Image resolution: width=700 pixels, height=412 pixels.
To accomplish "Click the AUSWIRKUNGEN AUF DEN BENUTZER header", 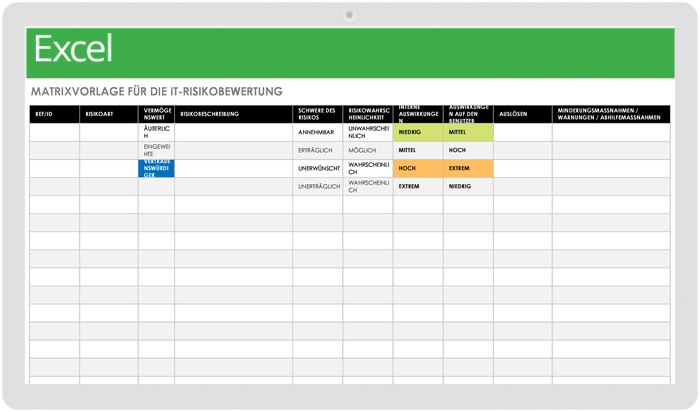I will [468, 114].
